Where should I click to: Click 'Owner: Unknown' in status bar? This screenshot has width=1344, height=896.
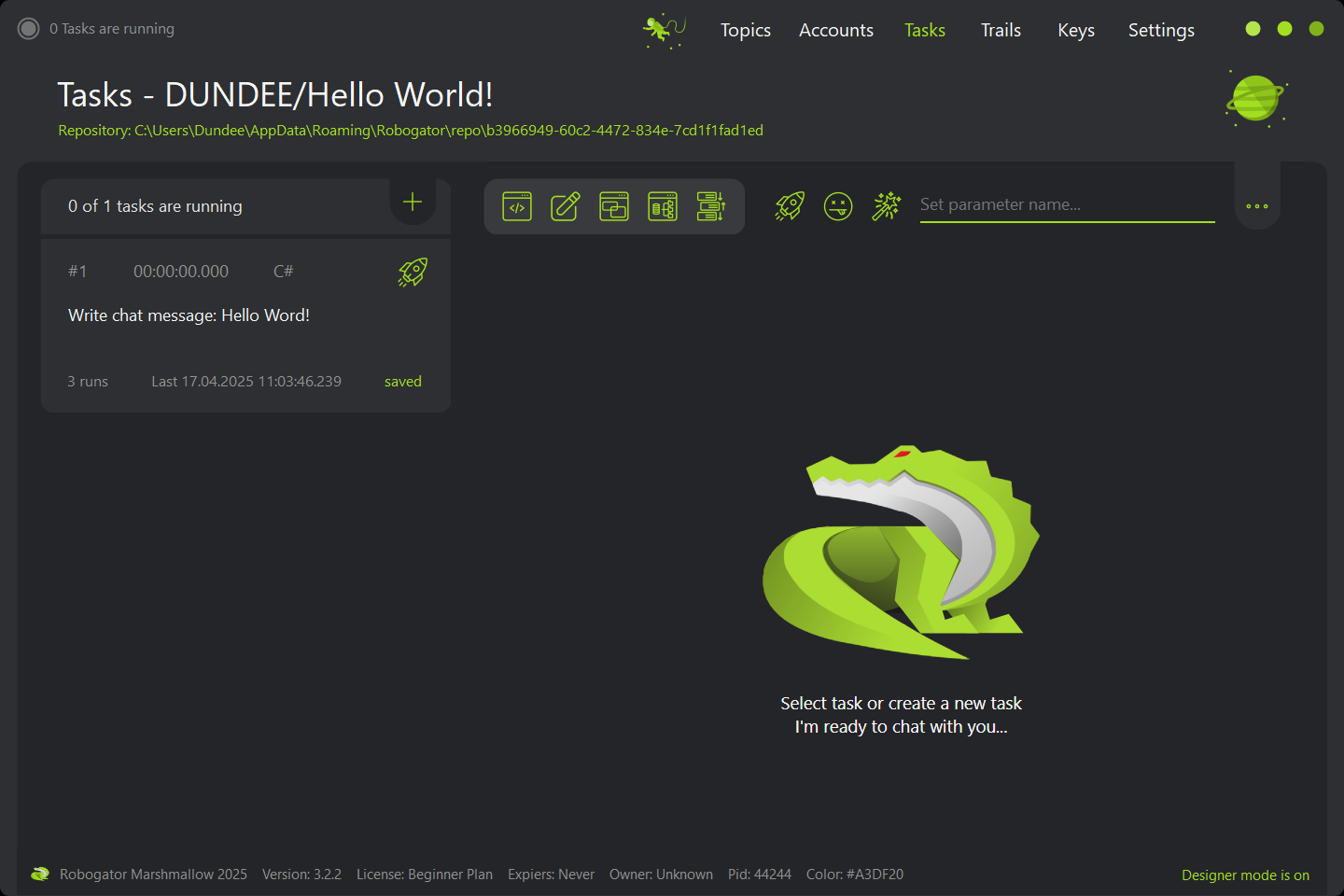(661, 875)
